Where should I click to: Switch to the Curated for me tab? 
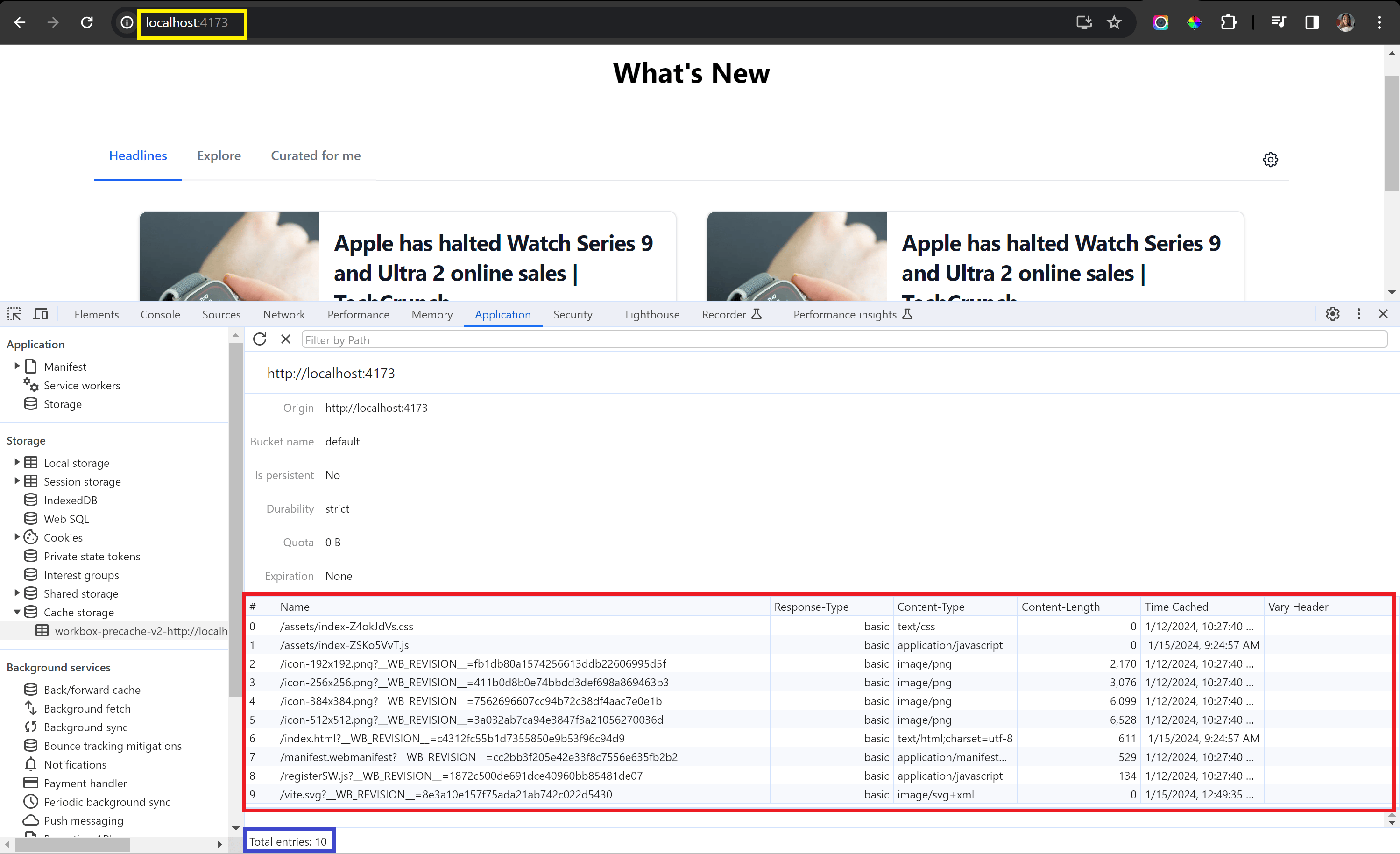click(x=316, y=155)
